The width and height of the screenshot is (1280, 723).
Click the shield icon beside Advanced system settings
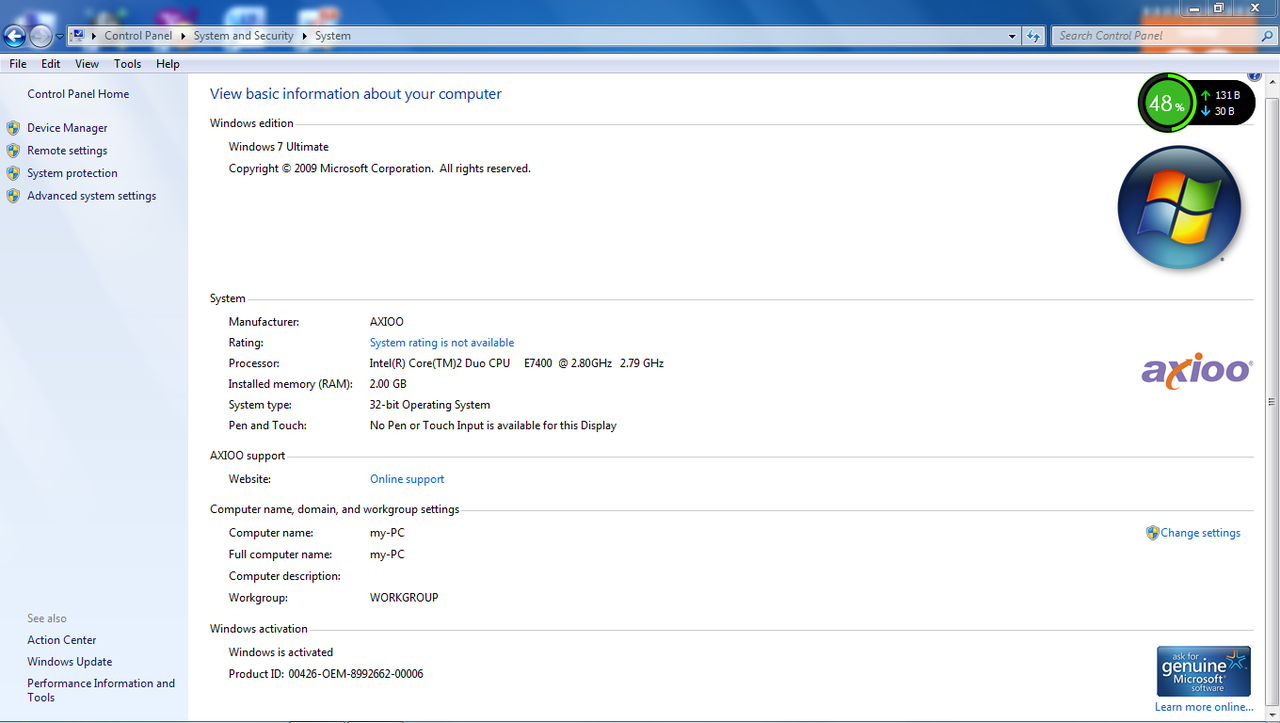13,196
